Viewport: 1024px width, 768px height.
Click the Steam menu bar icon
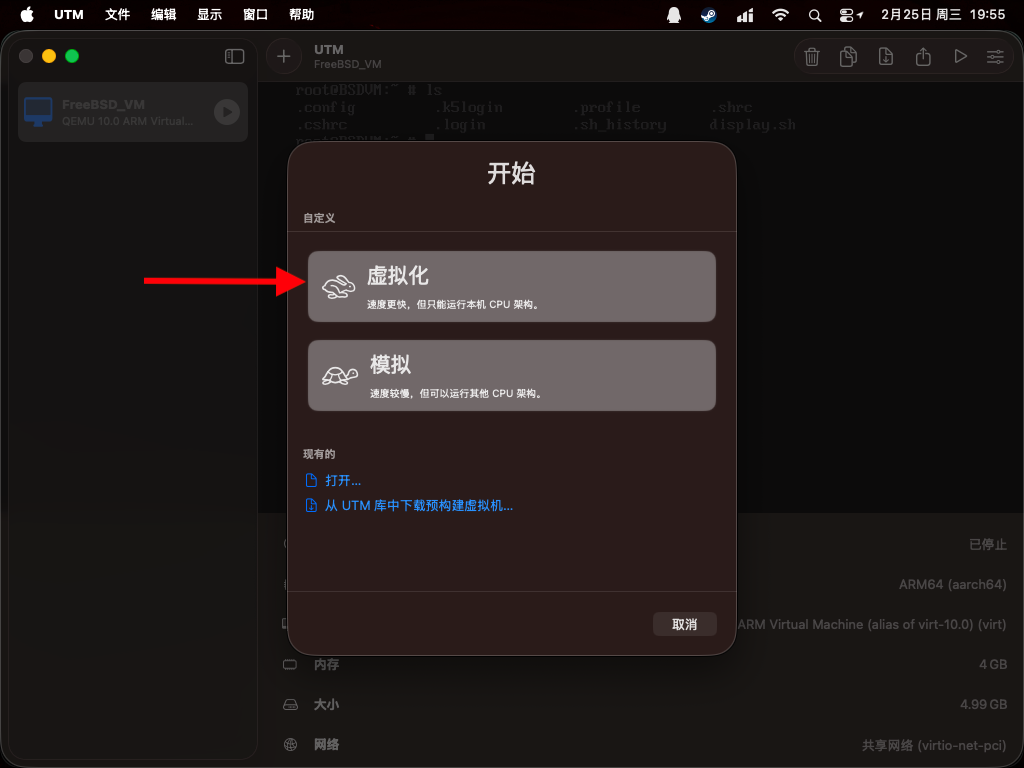pyautogui.click(x=709, y=15)
